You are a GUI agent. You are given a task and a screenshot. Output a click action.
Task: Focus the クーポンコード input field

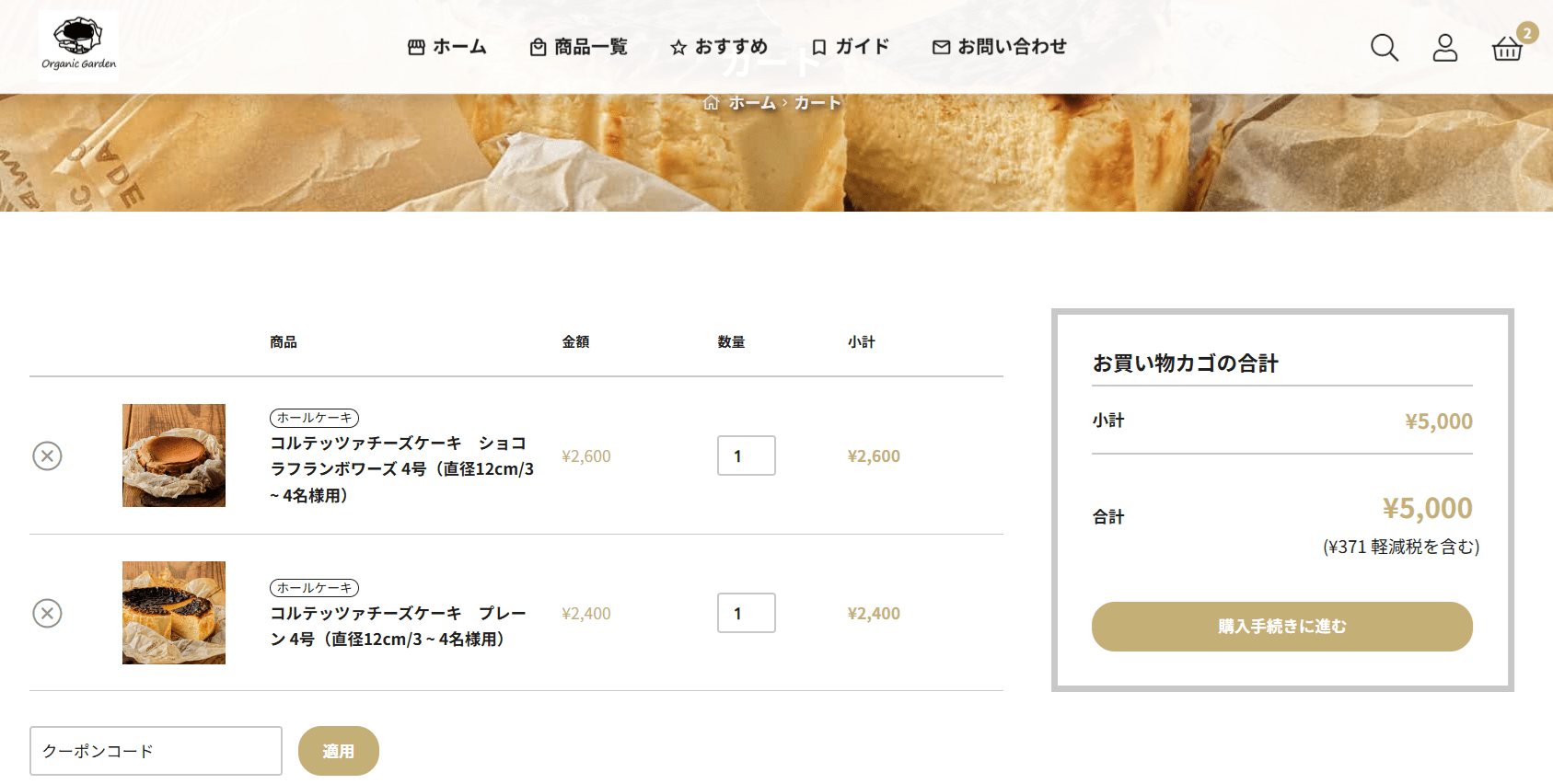point(156,751)
